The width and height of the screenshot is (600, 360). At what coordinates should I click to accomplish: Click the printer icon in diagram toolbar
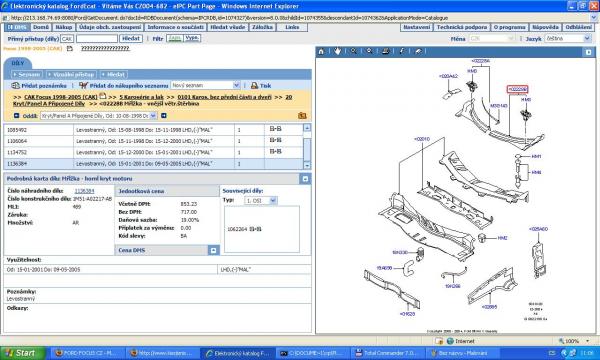[x=385, y=51]
